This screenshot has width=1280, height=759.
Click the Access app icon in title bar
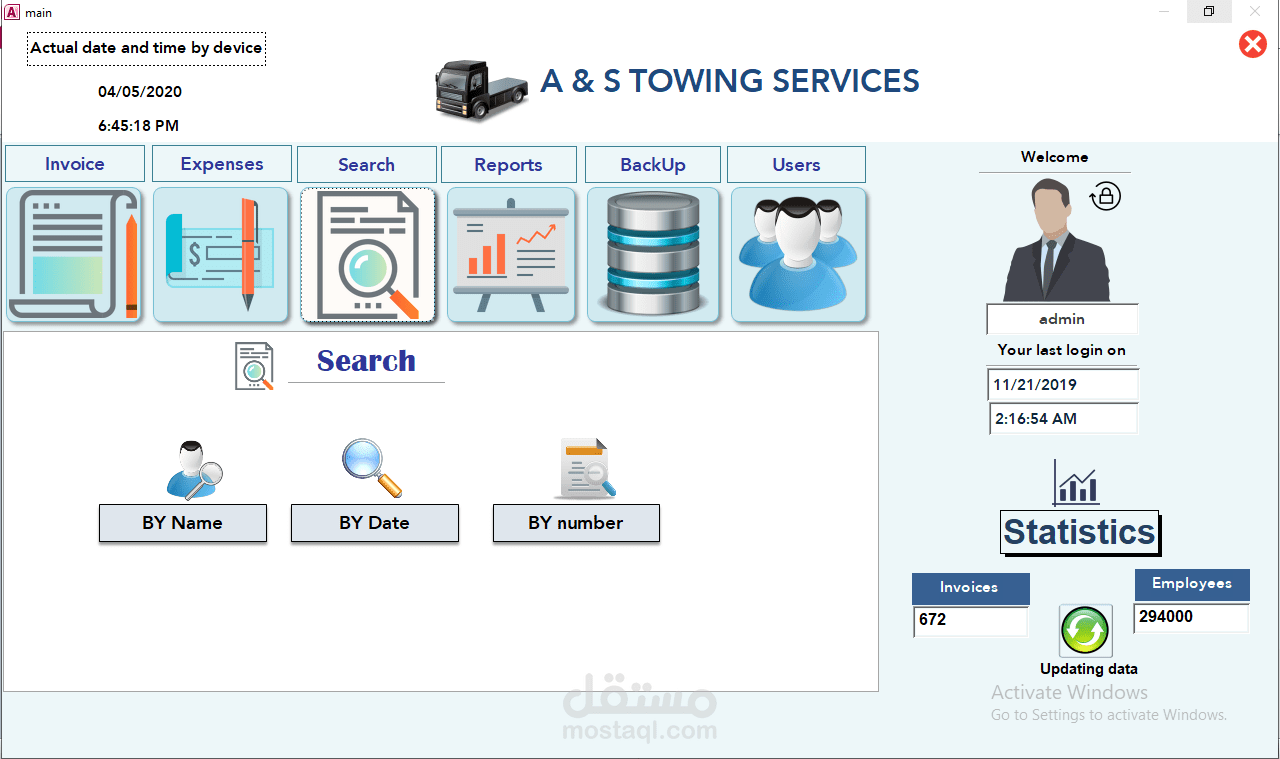click(x=13, y=12)
